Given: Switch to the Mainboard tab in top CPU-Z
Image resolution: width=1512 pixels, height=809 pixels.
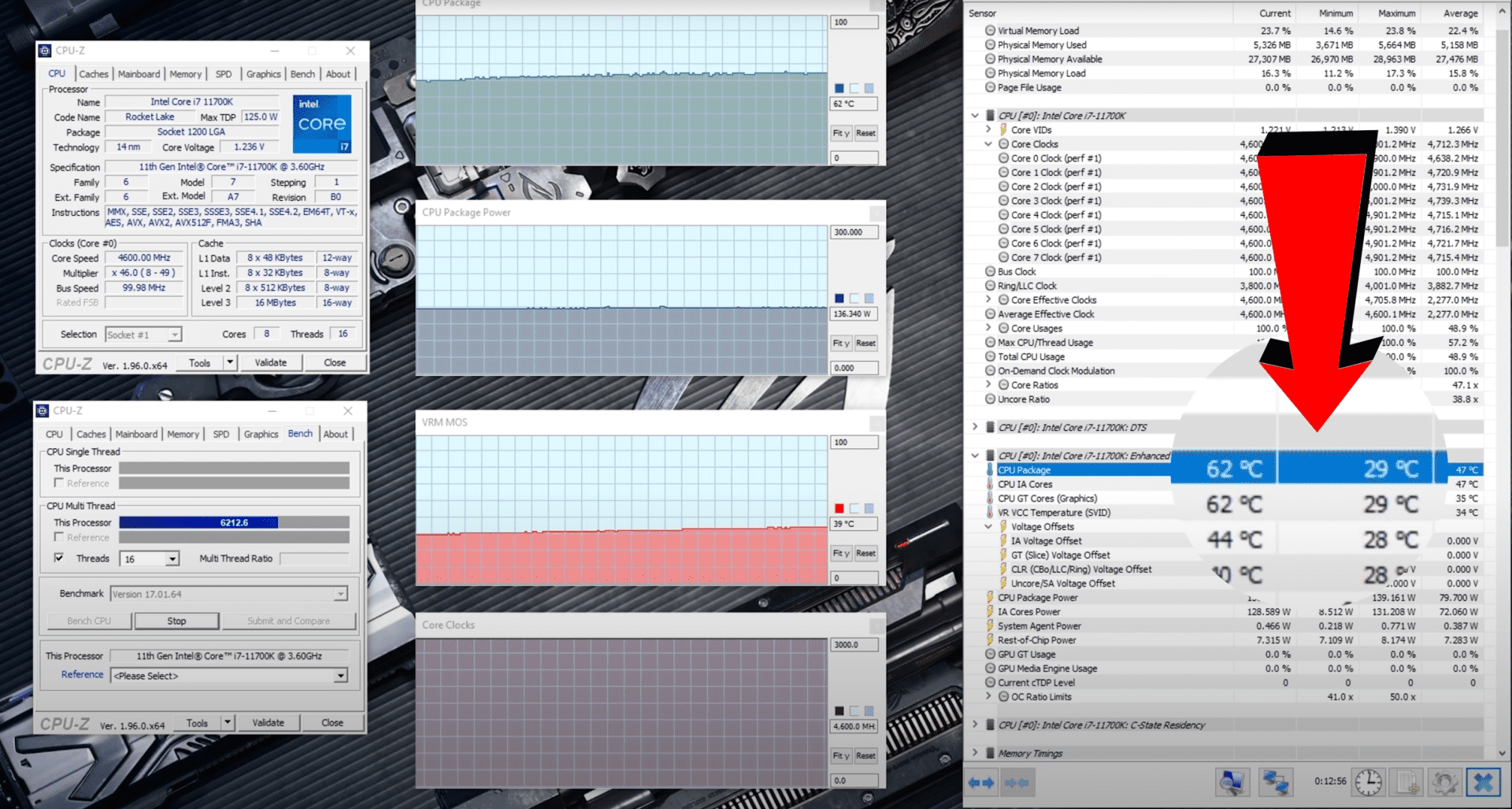Looking at the screenshot, I should click(139, 74).
